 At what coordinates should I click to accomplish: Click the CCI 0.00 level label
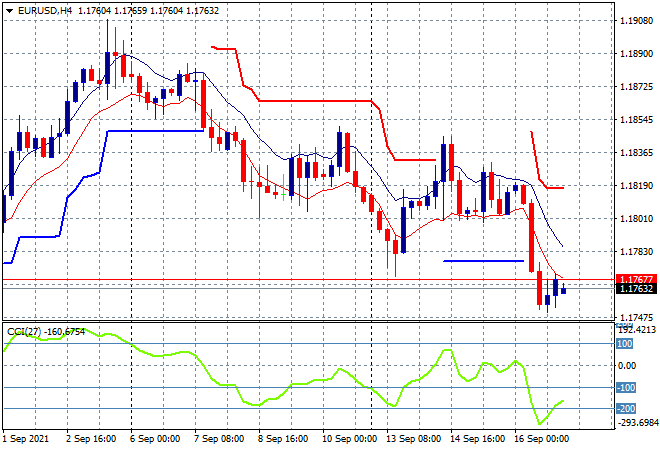pos(626,365)
